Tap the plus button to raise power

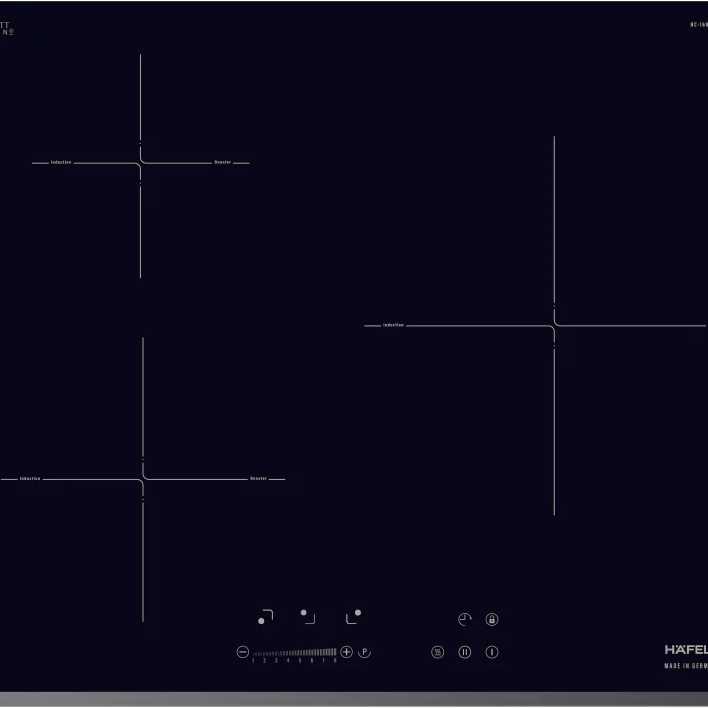pos(346,652)
